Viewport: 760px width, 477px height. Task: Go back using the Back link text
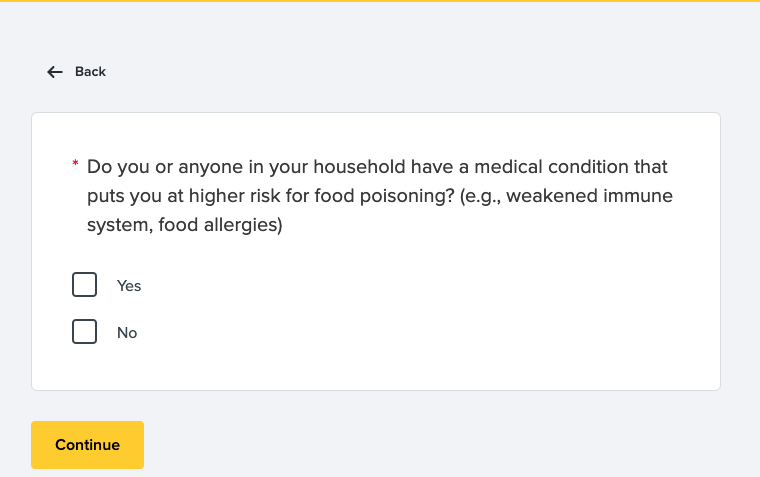click(x=90, y=72)
